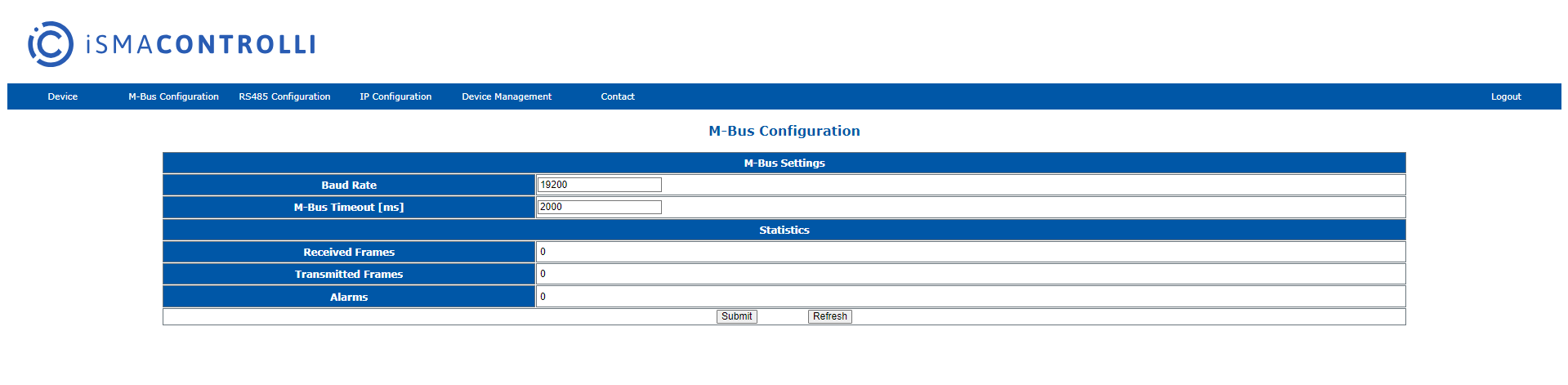The image size is (1568, 385).
Task: Go to M-Bus Configuration in navigation bar
Action: [x=173, y=96]
